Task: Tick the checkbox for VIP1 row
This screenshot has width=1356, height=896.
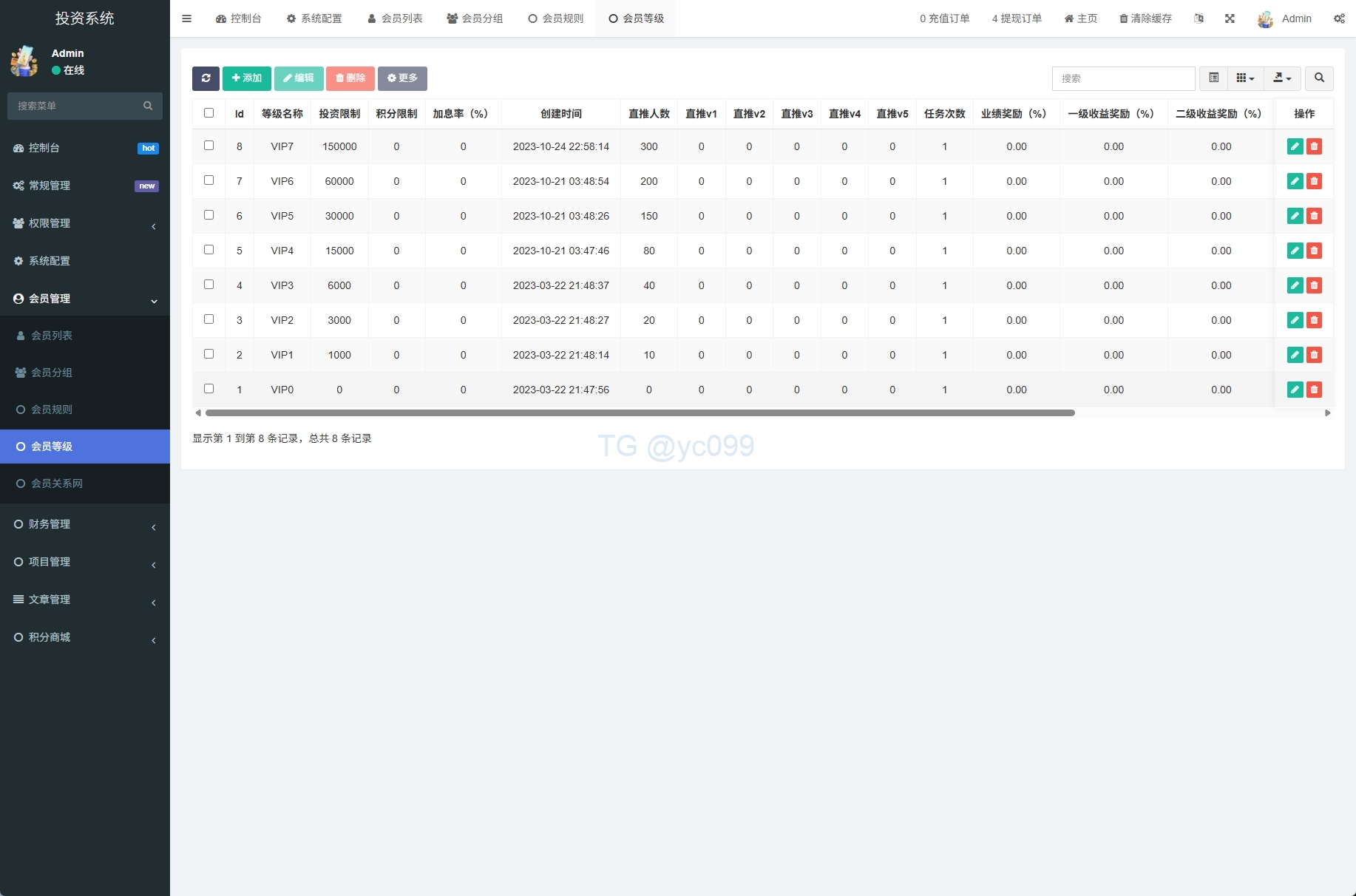Action: (209, 354)
